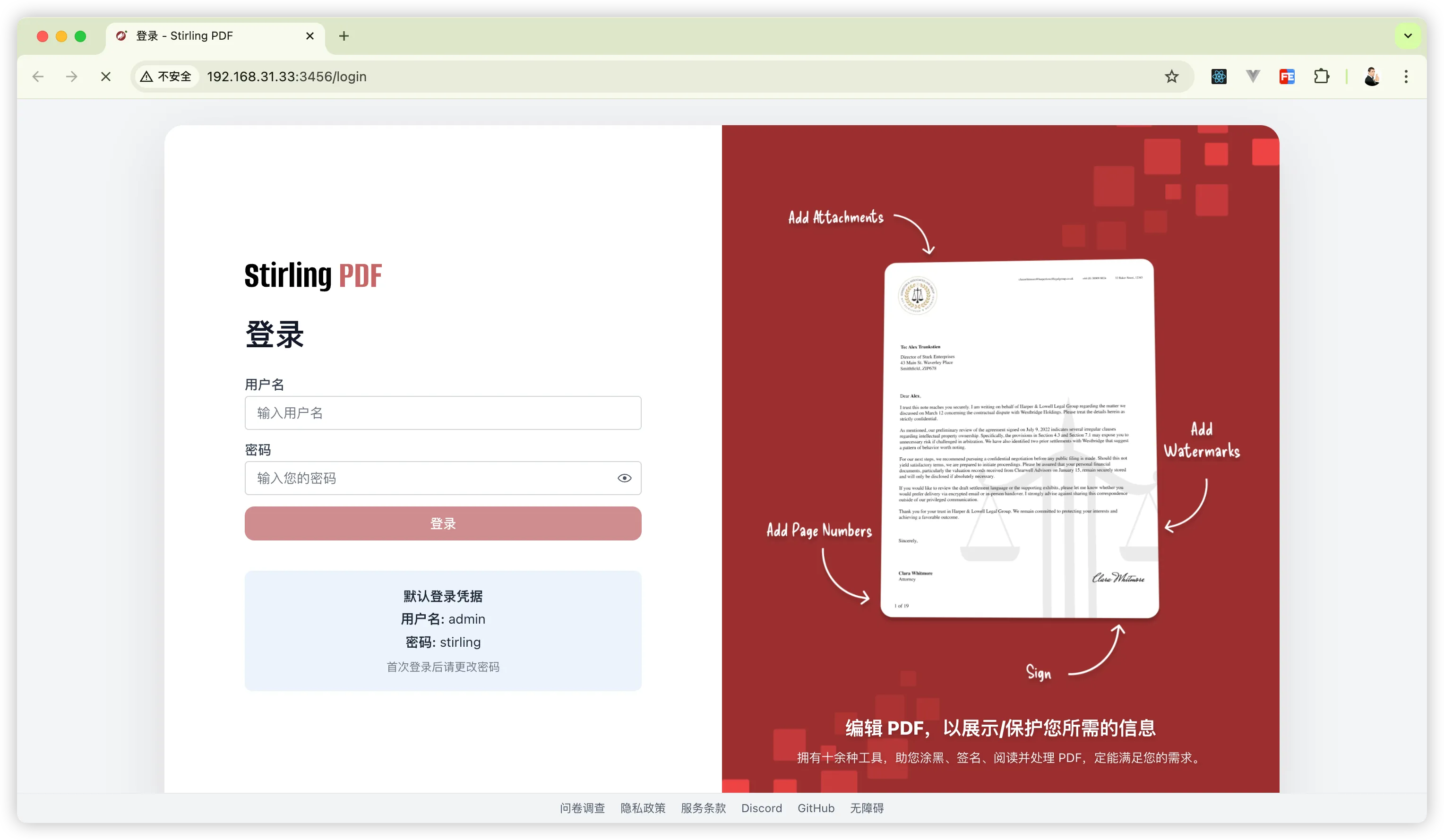The image size is (1444, 840).
Task: Click the address bar URL
Action: (x=286, y=77)
